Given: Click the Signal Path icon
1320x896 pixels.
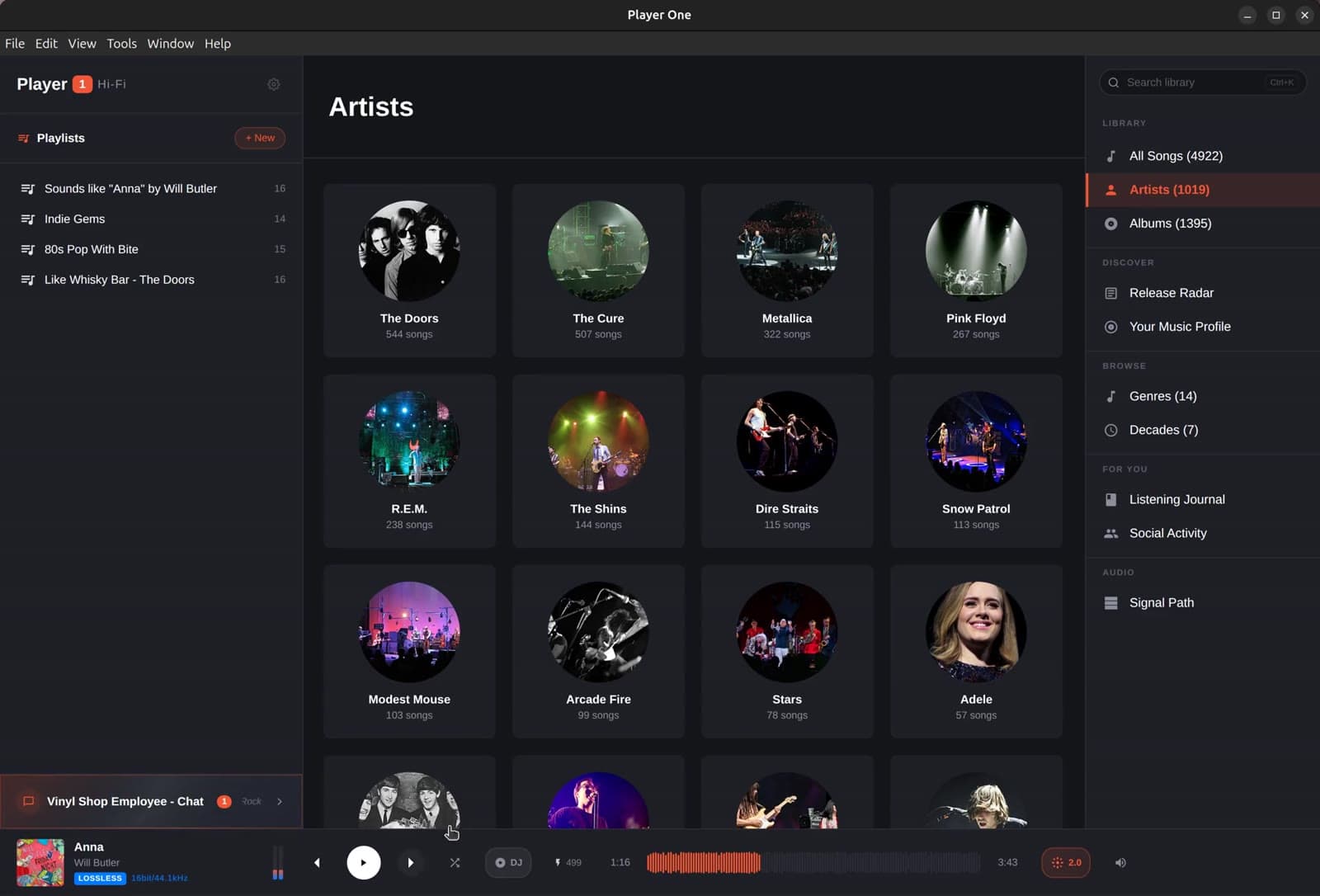Looking at the screenshot, I should point(1111,603).
